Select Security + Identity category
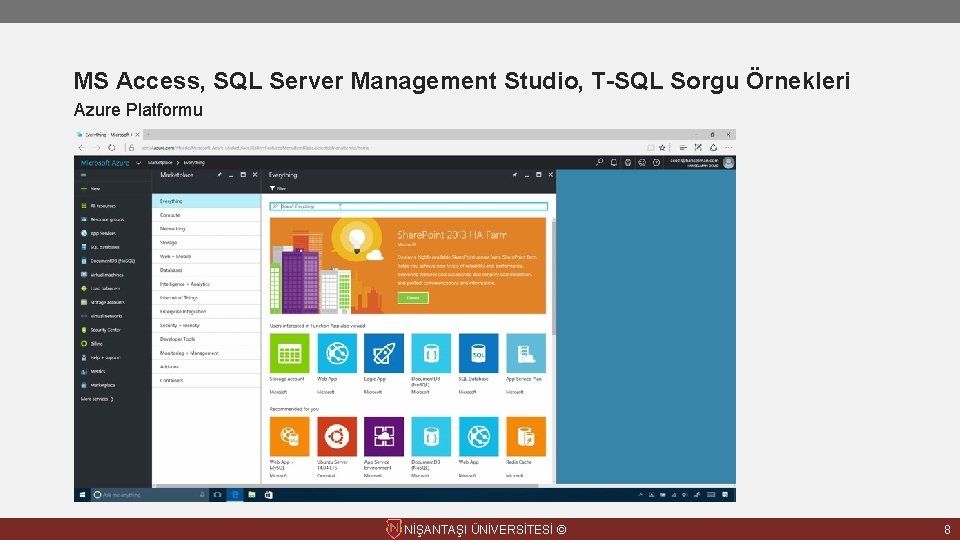 pos(206,325)
